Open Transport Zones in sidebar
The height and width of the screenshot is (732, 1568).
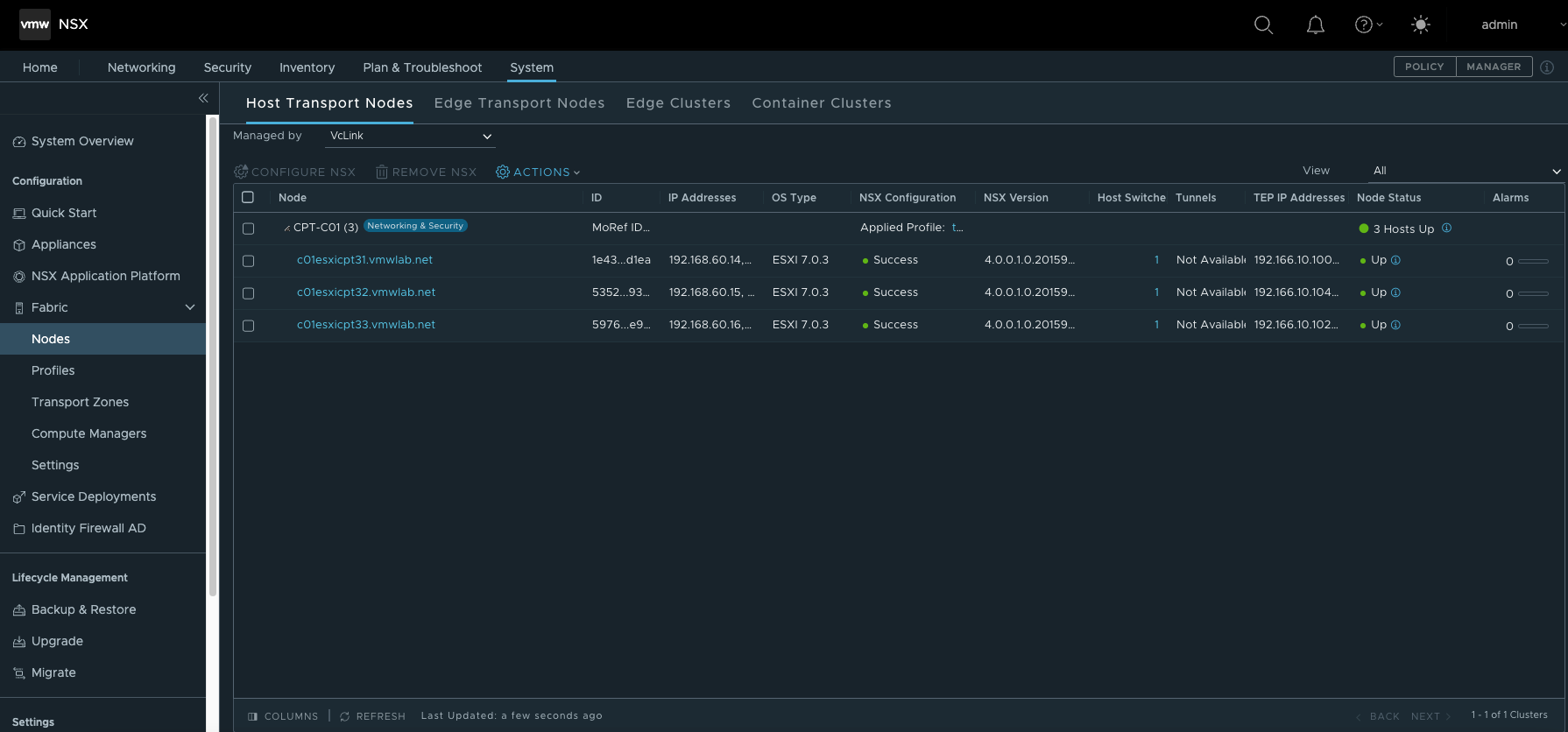pos(81,402)
